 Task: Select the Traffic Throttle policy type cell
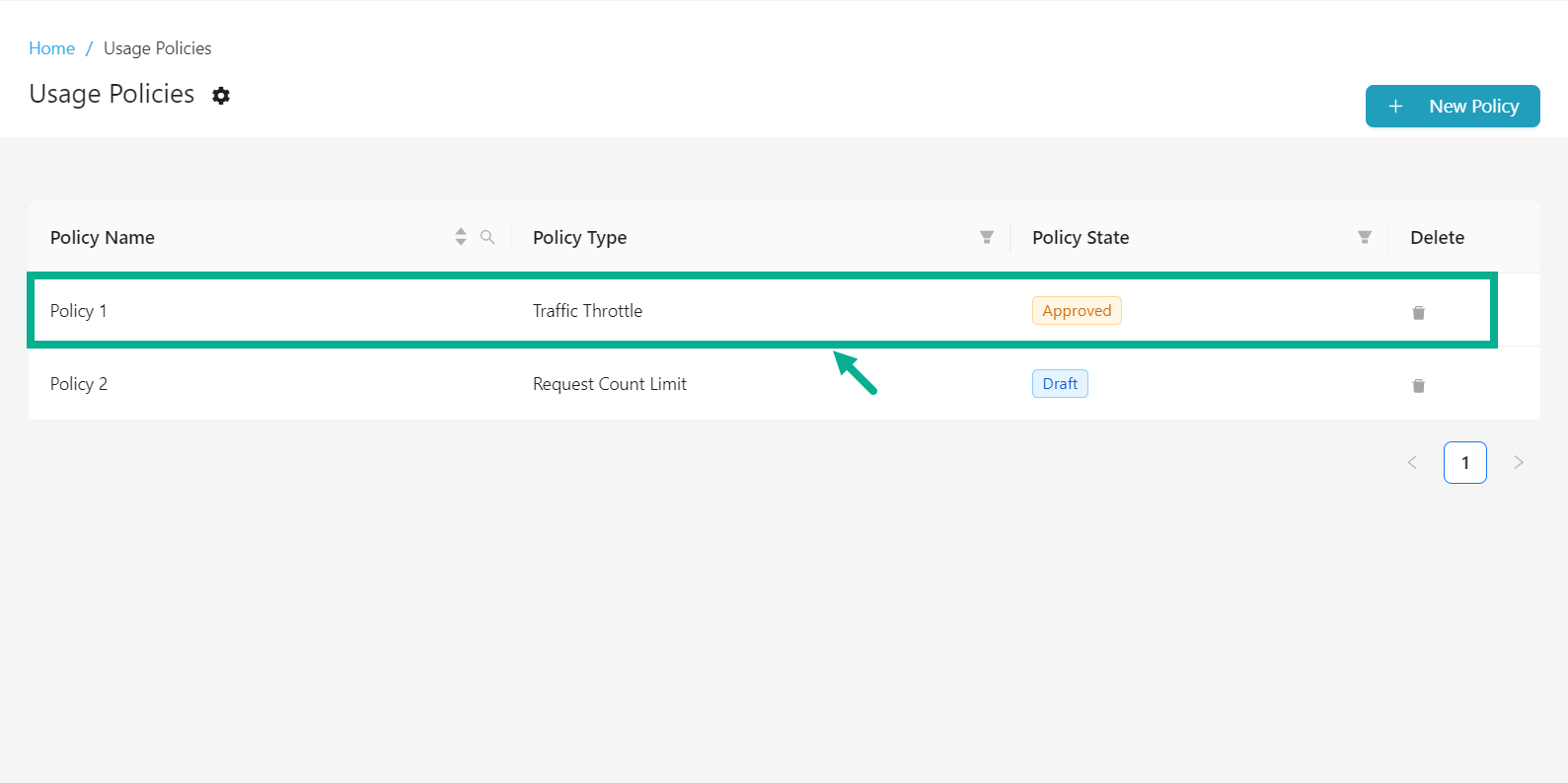tap(587, 311)
